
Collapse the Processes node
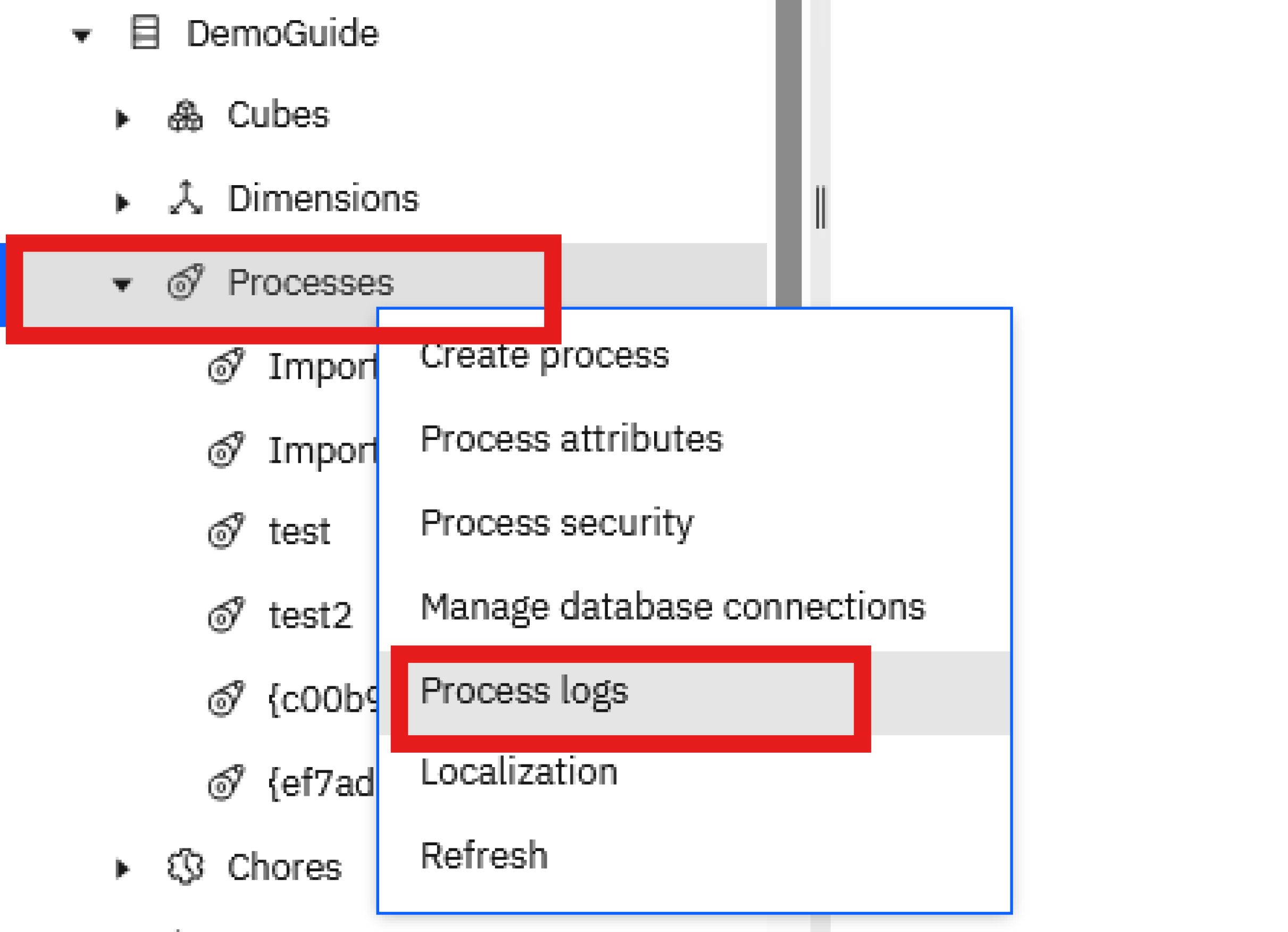tap(122, 285)
